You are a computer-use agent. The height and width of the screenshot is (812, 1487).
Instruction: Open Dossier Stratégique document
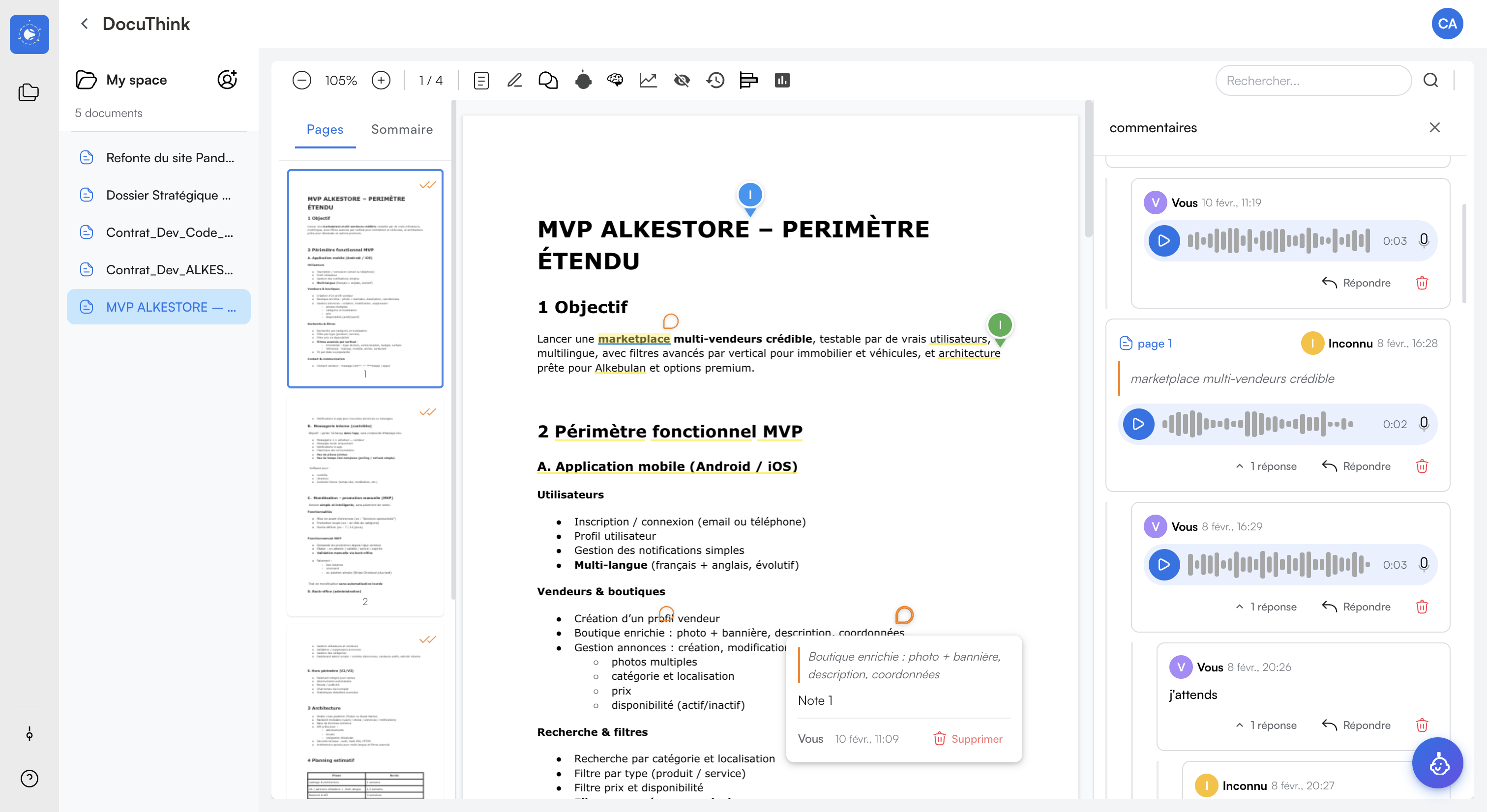(159, 195)
